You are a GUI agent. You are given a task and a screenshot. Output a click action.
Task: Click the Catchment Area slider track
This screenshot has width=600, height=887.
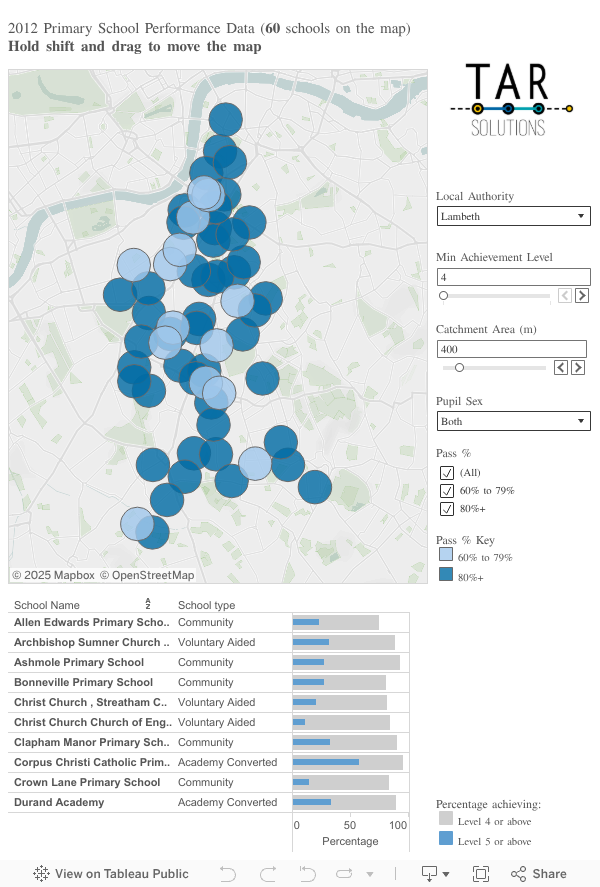point(494,368)
